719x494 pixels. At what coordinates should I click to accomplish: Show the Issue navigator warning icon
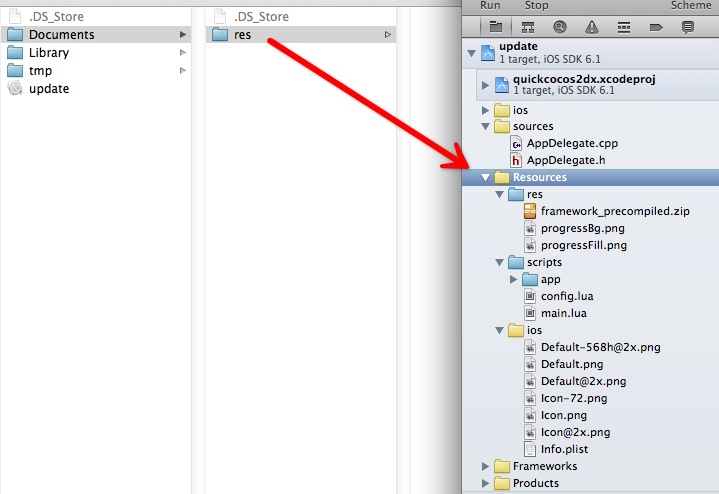coord(591,28)
